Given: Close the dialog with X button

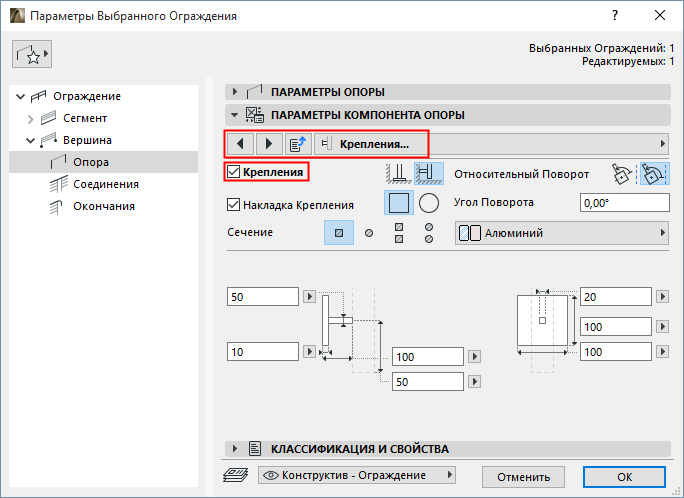Looking at the screenshot, I should point(660,16).
